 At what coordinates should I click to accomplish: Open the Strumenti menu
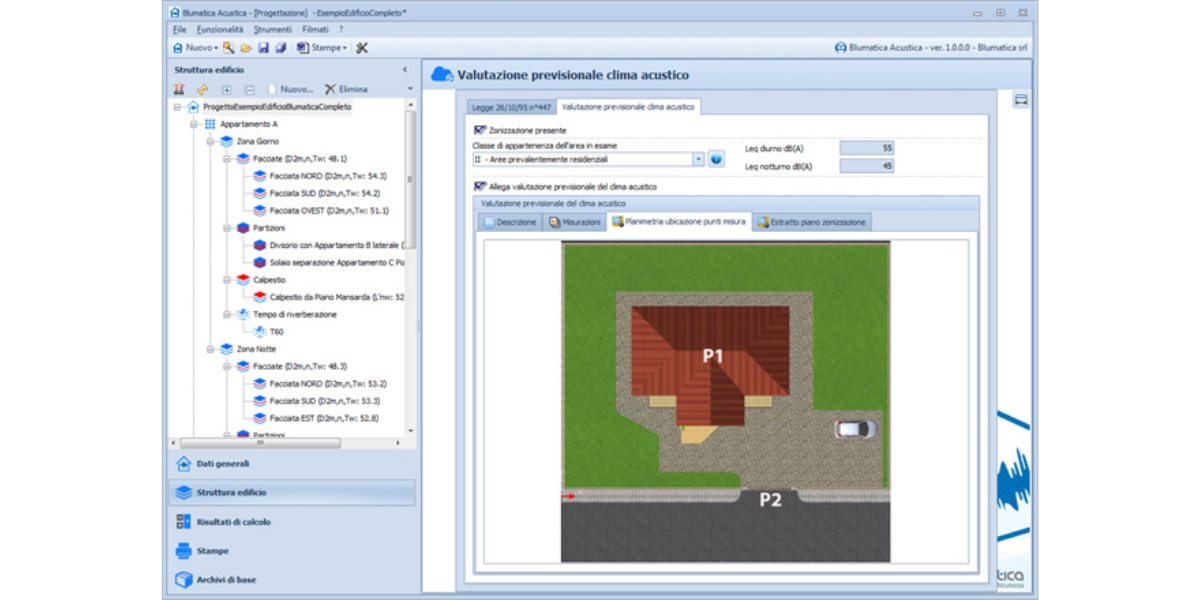pyautogui.click(x=272, y=30)
